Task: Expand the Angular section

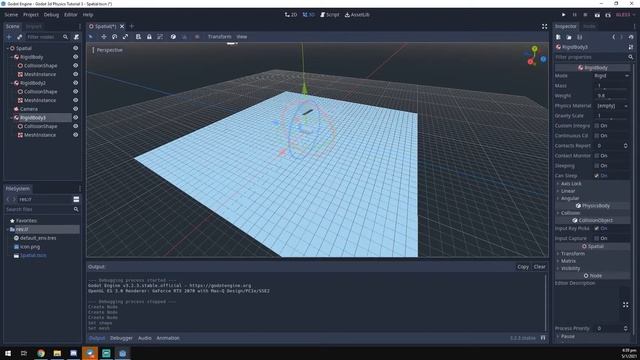Action: pyautogui.click(x=592, y=198)
